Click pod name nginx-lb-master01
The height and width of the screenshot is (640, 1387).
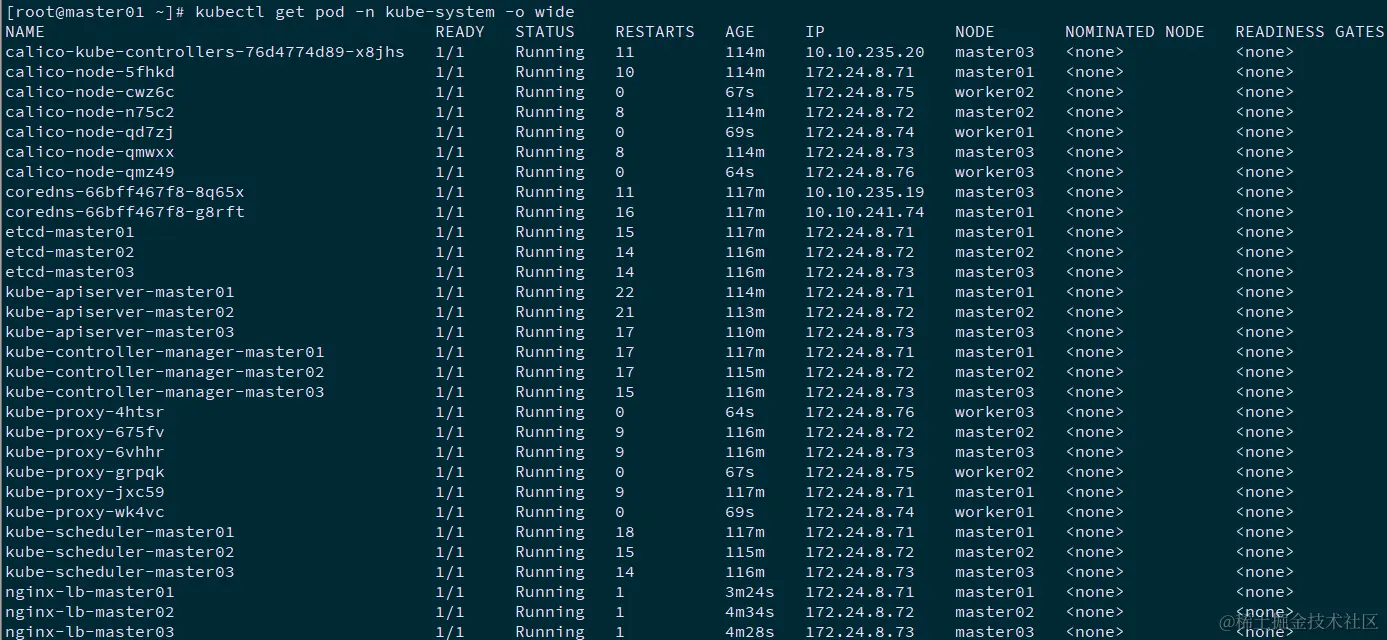(90, 592)
